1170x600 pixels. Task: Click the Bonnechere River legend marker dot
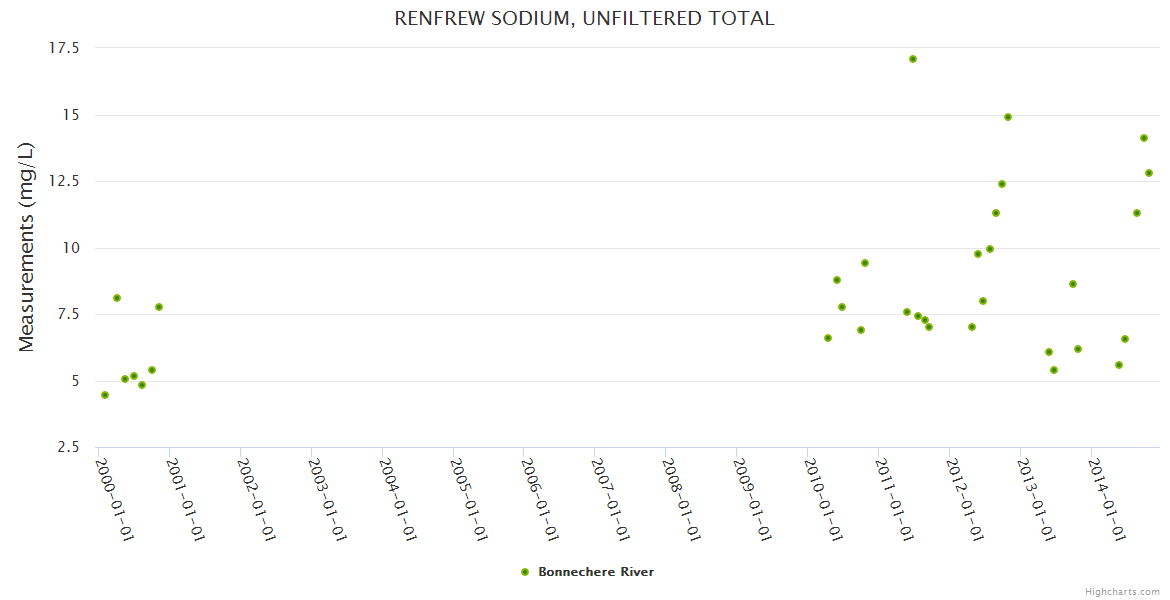[525, 572]
